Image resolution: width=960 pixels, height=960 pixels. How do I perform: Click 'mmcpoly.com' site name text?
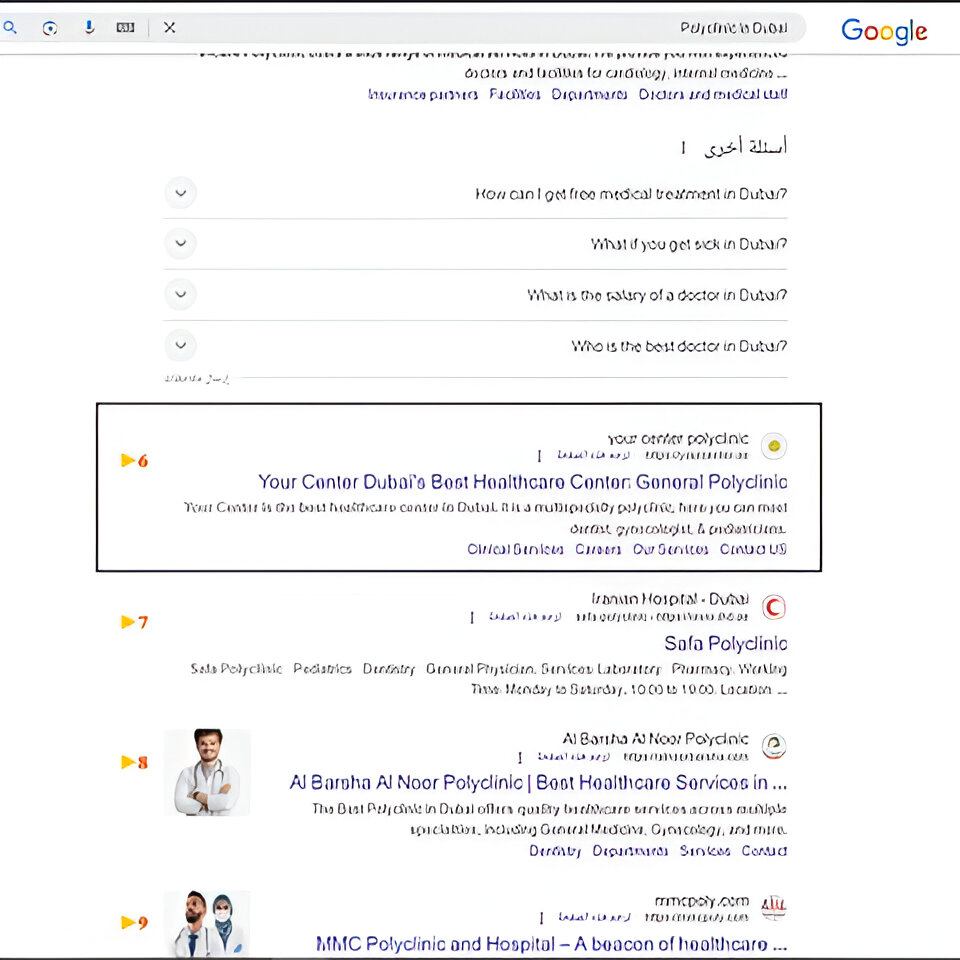click(x=702, y=901)
